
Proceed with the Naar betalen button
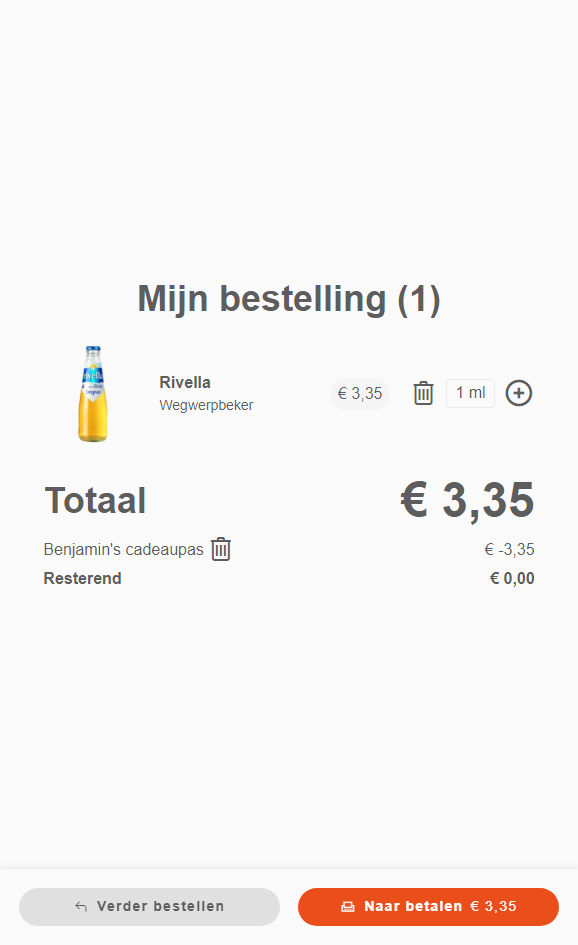[x=428, y=906]
